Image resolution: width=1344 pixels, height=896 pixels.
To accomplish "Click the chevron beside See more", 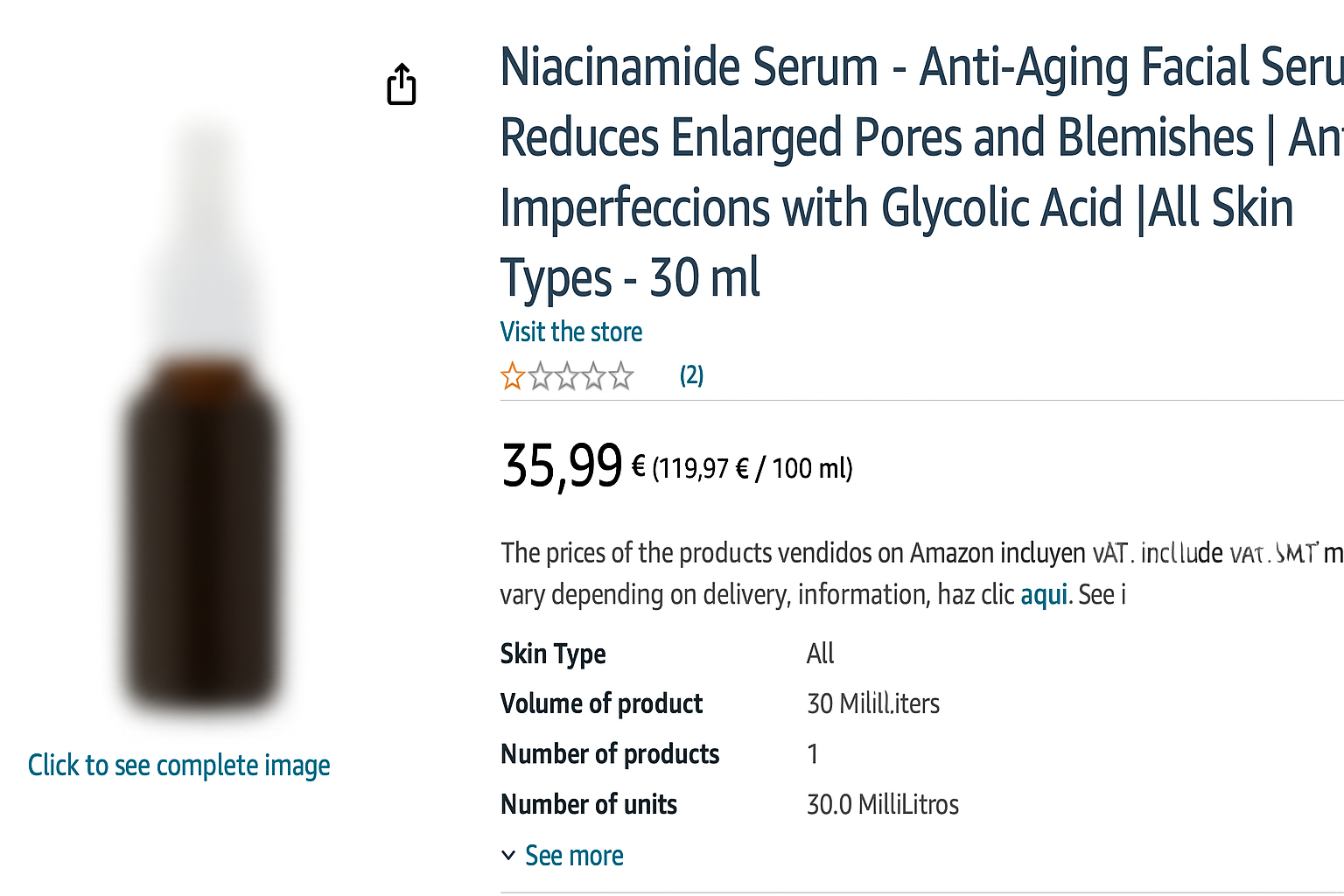I will (508, 856).
